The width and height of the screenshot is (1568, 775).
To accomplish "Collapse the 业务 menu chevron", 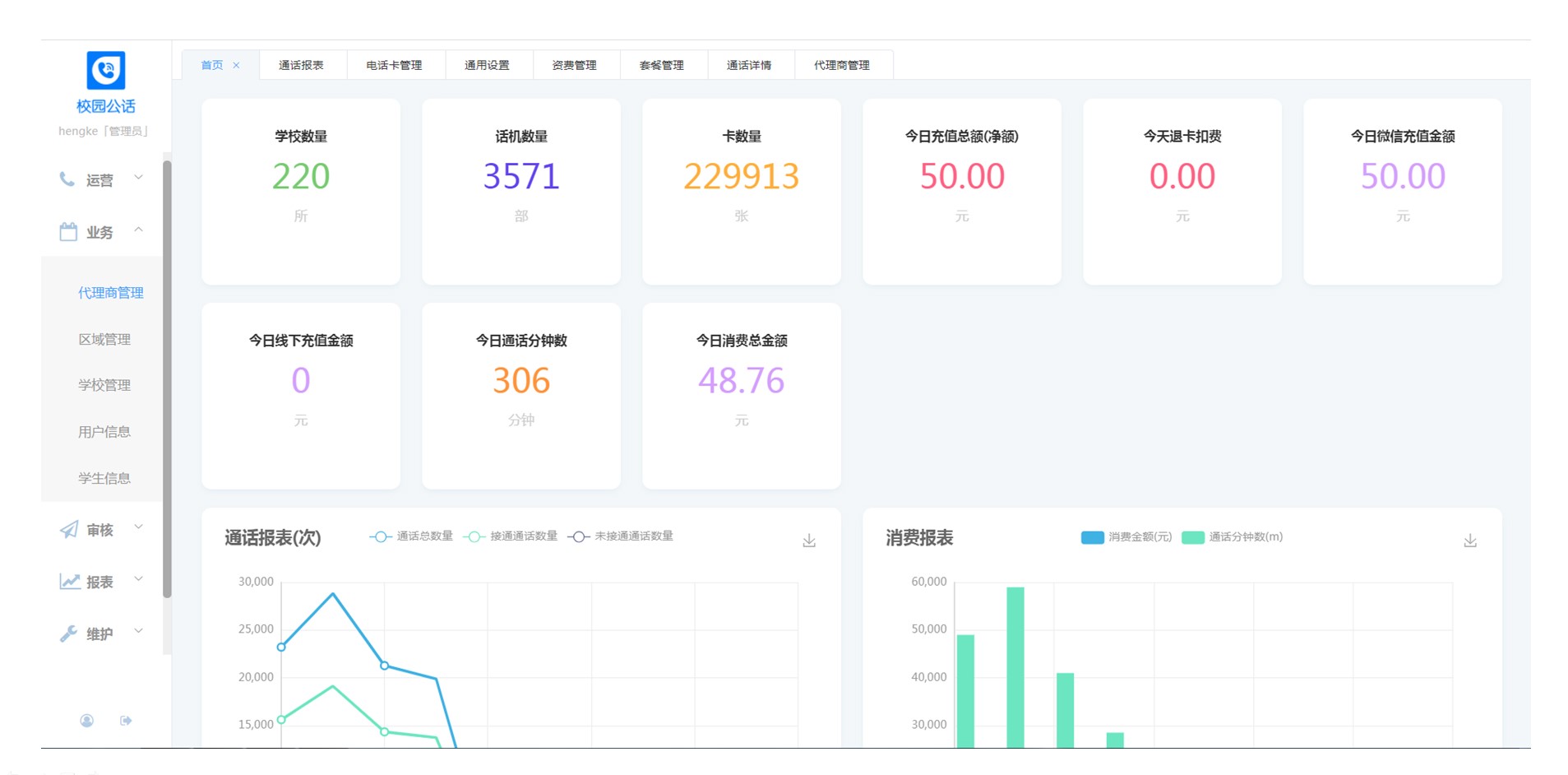I will pos(138,230).
